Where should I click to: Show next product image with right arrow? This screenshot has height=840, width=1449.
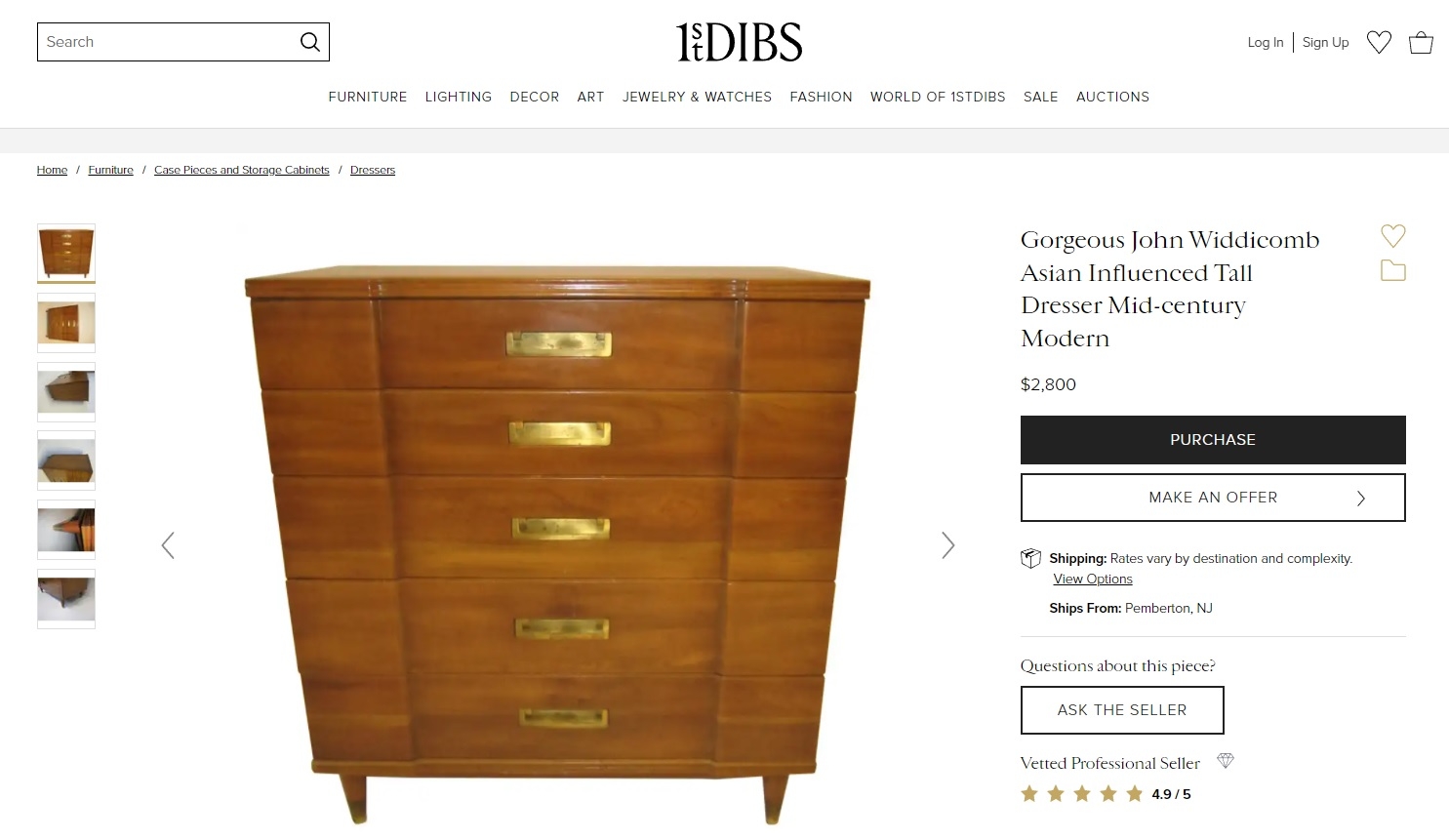(947, 545)
